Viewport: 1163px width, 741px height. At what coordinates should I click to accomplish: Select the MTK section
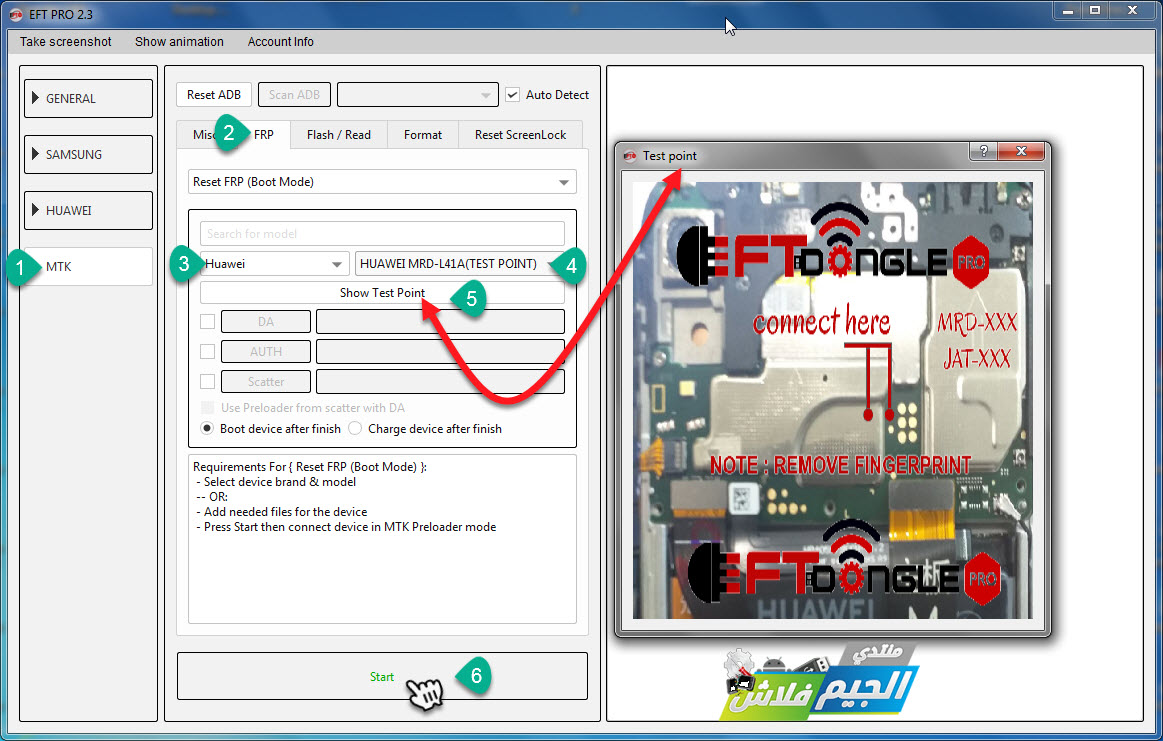pyautogui.click(x=88, y=266)
